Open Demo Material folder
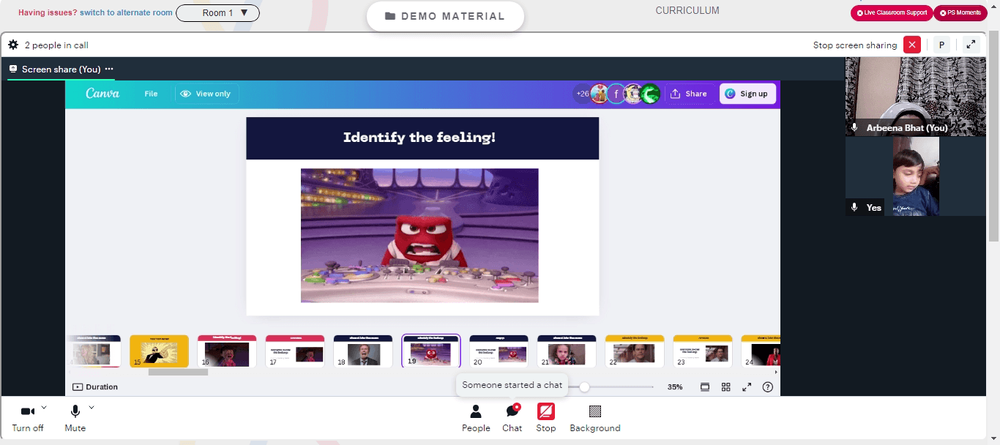 tap(445, 17)
